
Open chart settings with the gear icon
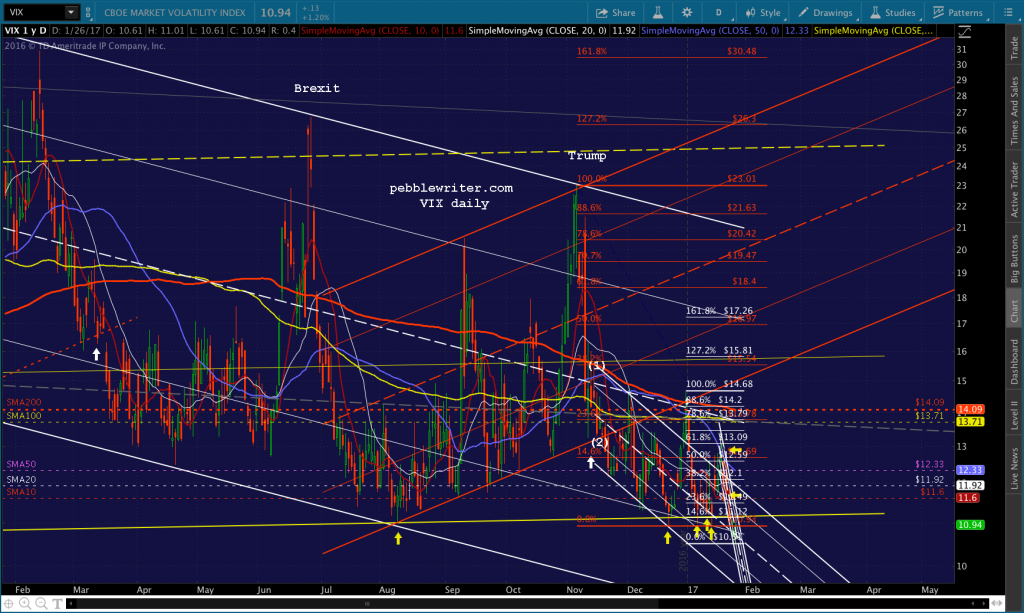coord(686,13)
